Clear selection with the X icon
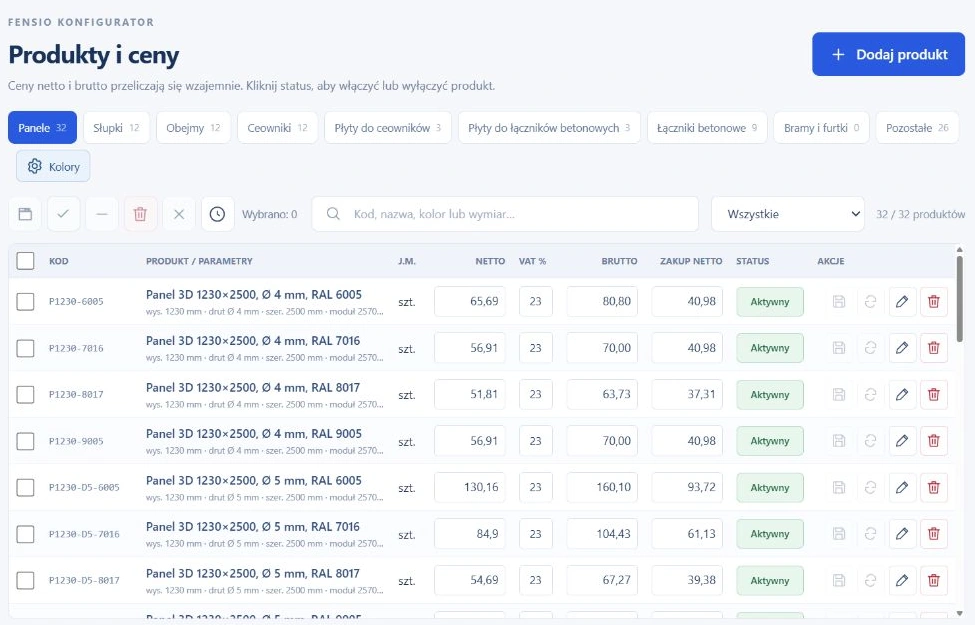Screen dimensions: 975x625 [179, 214]
